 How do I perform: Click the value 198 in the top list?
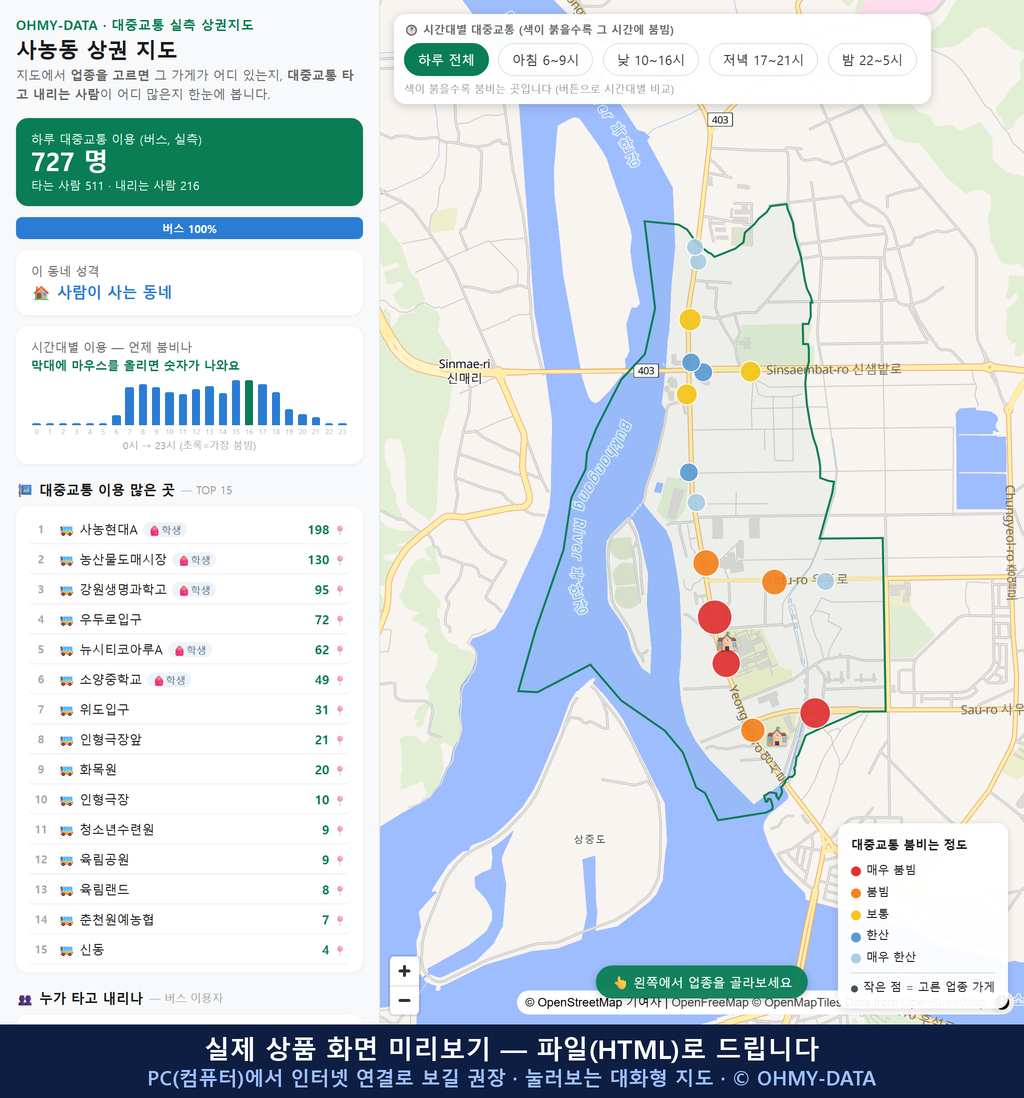[319, 530]
